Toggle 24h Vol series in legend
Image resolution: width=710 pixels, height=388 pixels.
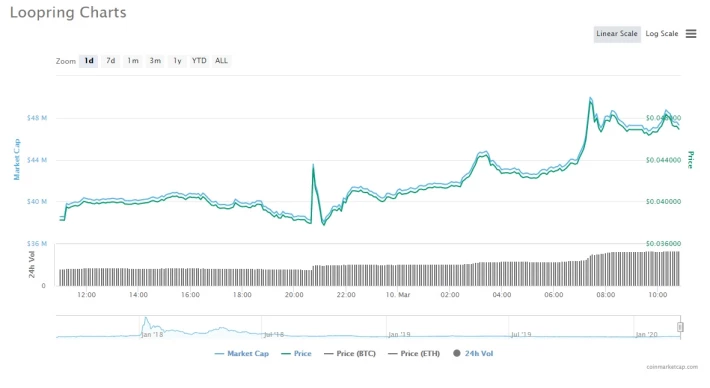point(473,354)
